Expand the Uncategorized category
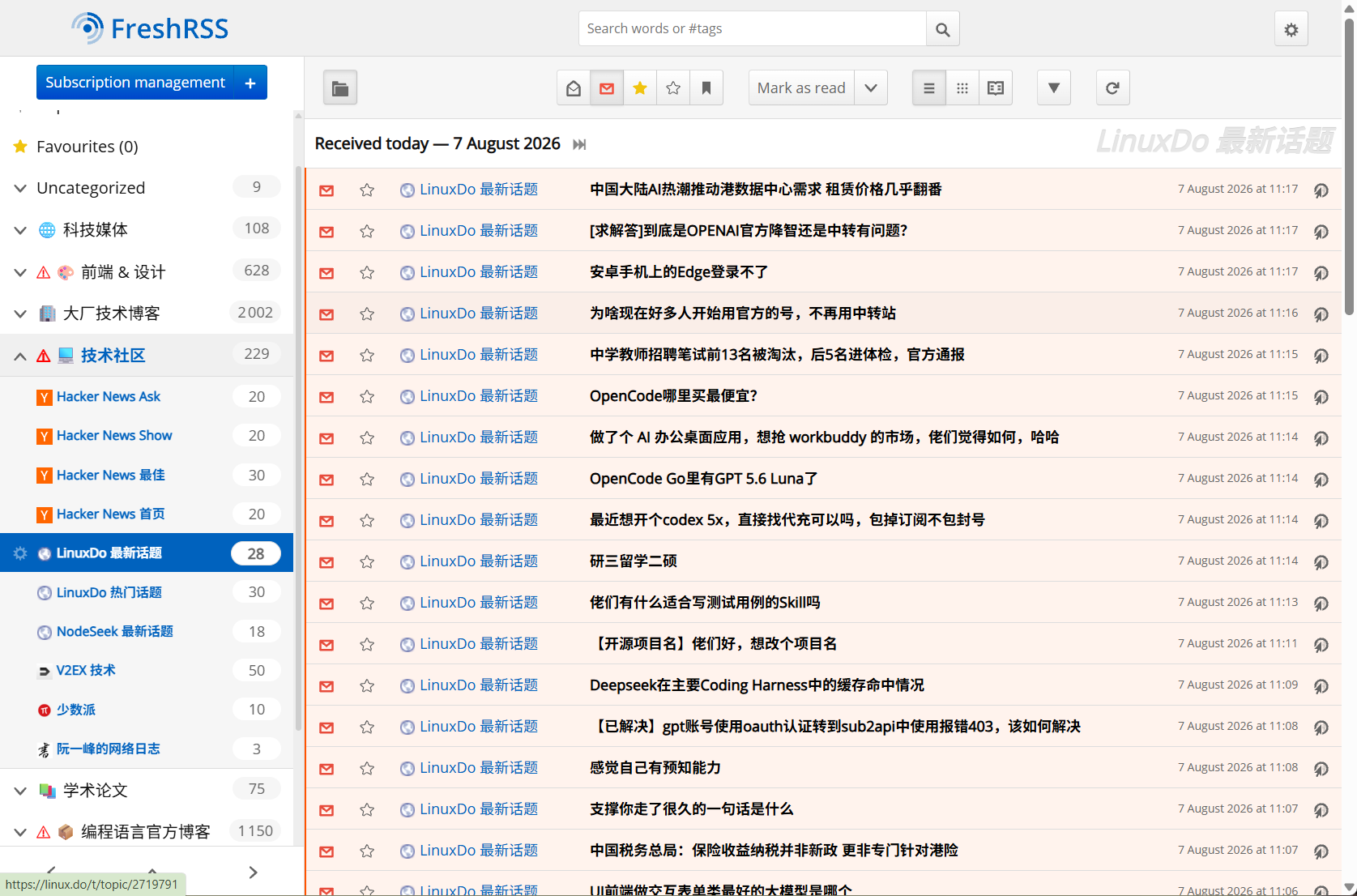The width and height of the screenshot is (1357, 896). click(x=20, y=188)
